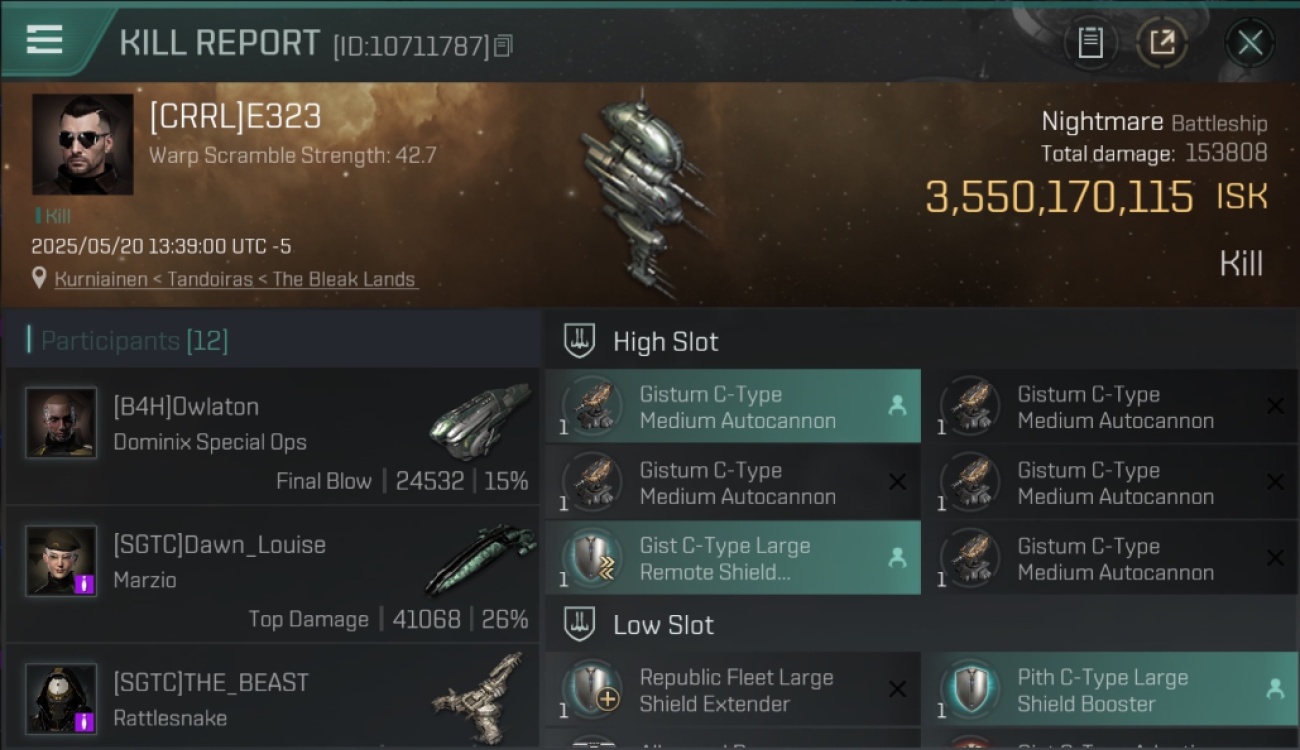
Task: Select Gist C-Type Large Remote Shield module
Action: 733,558
